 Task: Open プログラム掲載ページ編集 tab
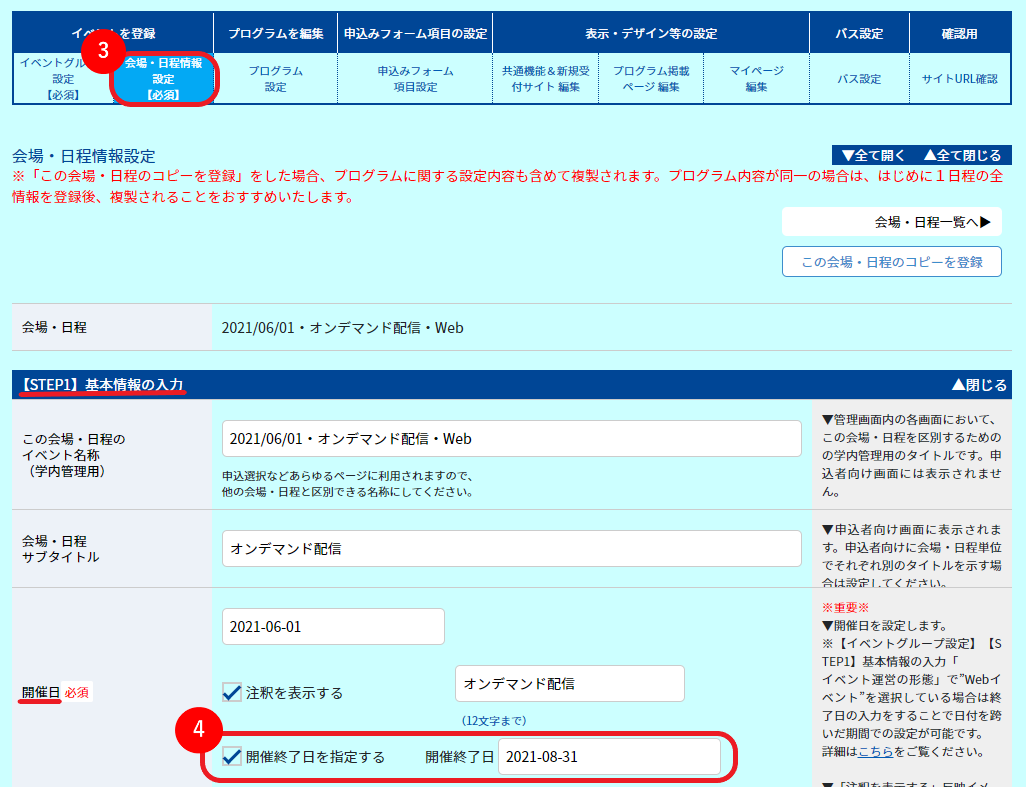tap(651, 79)
